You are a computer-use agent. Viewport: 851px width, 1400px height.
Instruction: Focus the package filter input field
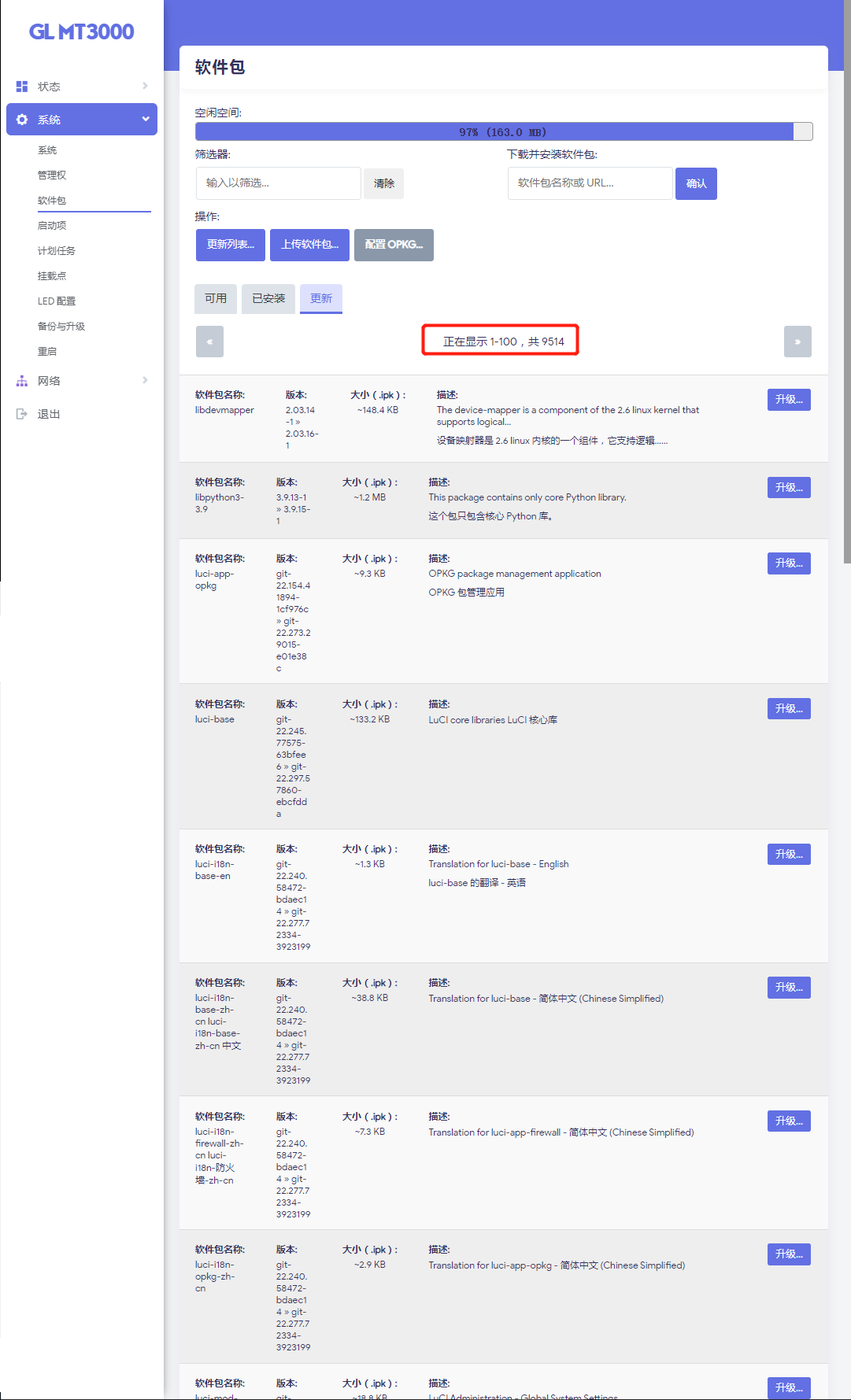click(278, 183)
